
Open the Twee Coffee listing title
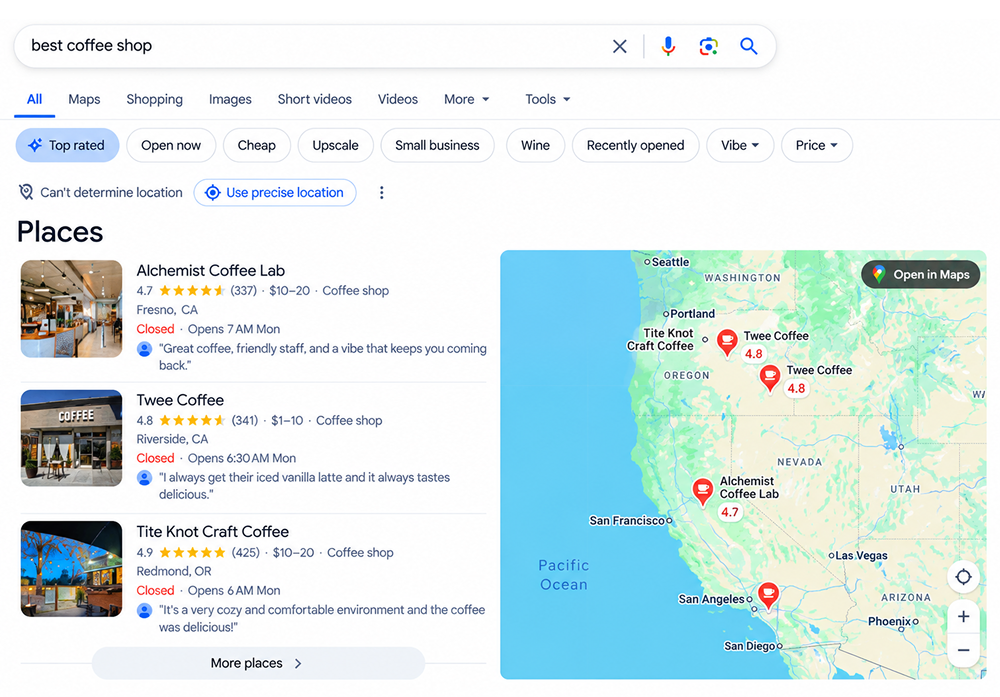click(180, 400)
